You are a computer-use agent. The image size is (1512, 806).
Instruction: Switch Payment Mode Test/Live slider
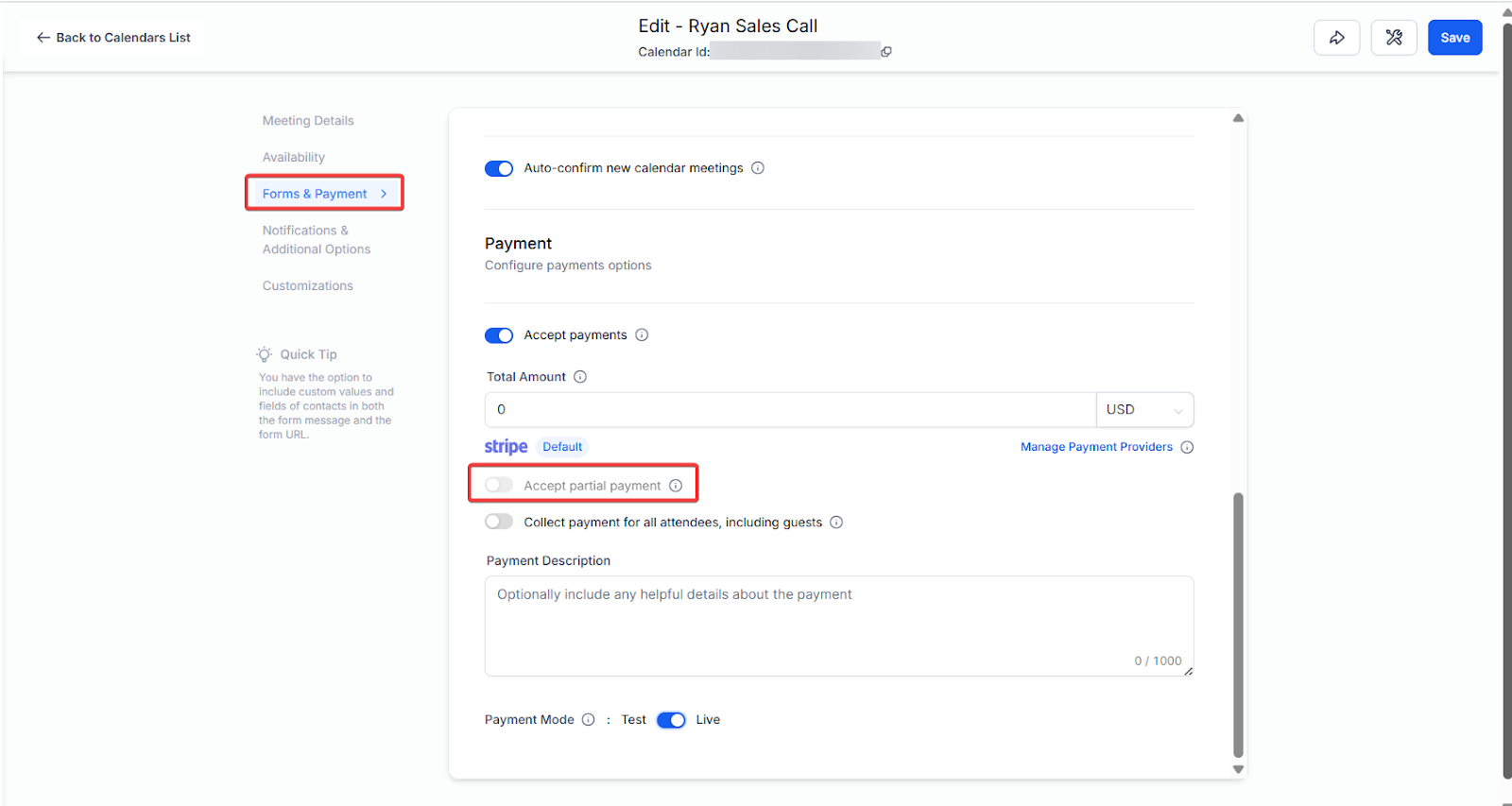671,720
